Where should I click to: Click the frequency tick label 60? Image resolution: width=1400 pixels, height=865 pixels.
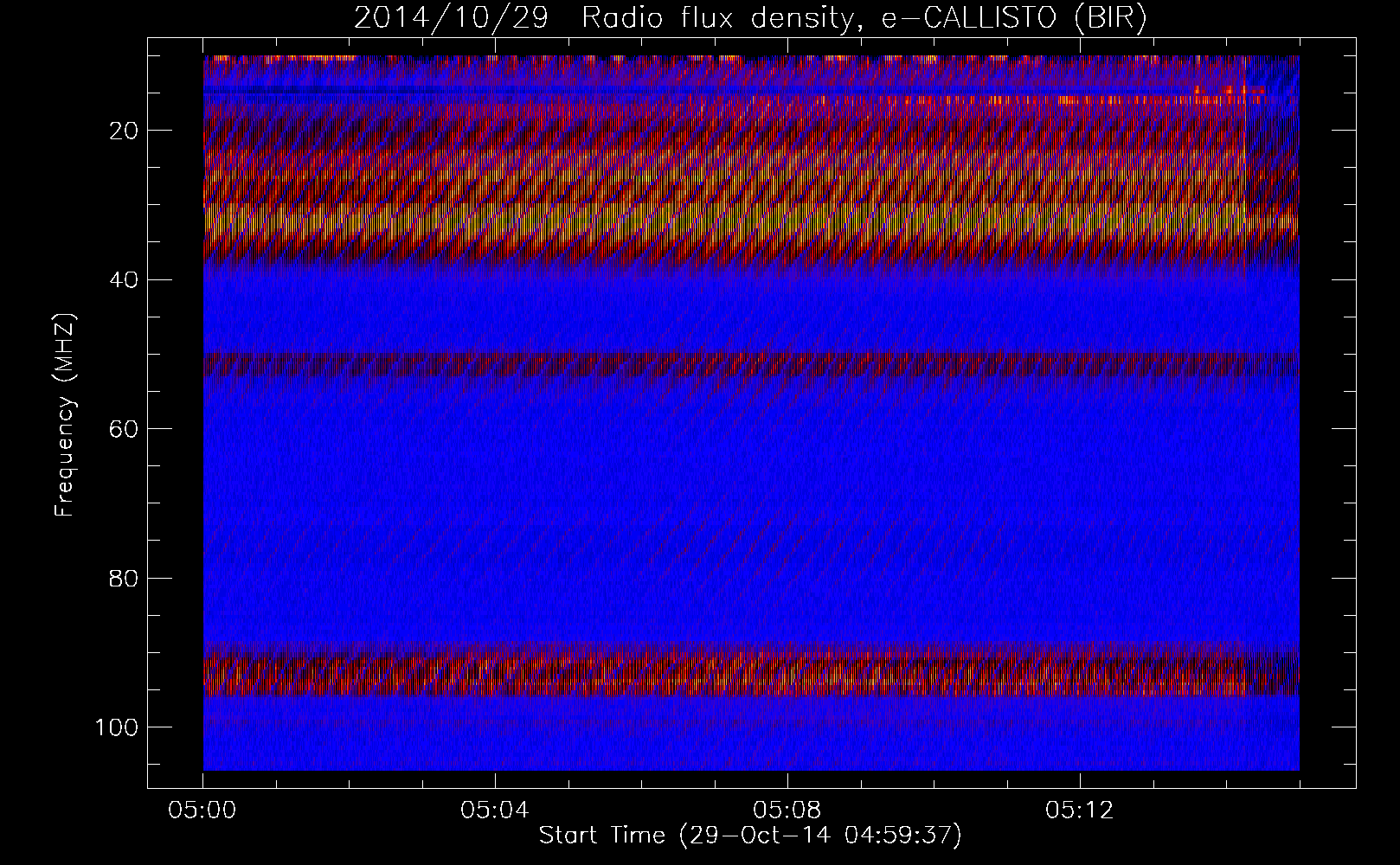click(125, 429)
